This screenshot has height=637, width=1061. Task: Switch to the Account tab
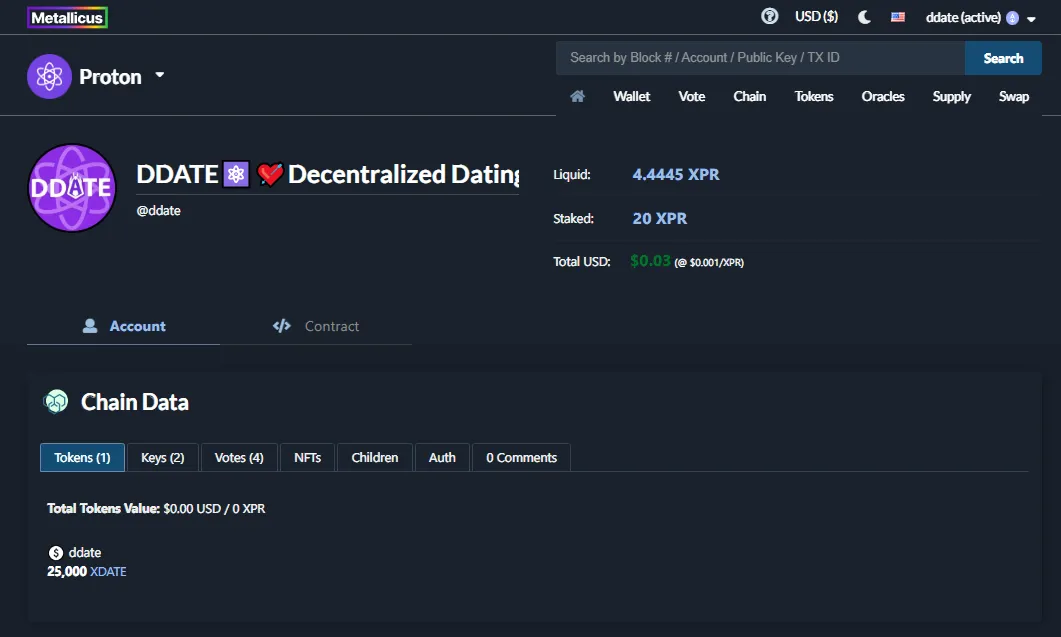coord(123,326)
